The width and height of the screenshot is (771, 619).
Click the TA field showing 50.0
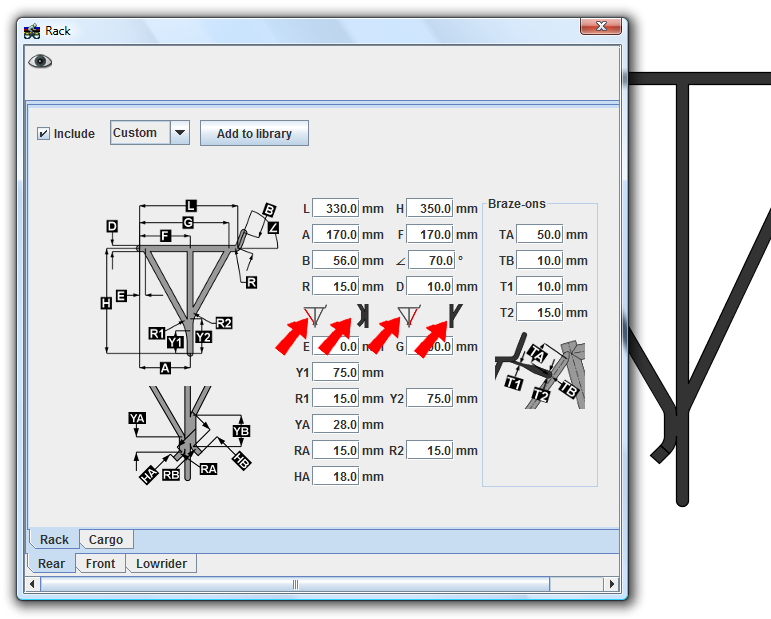(539, 235)
